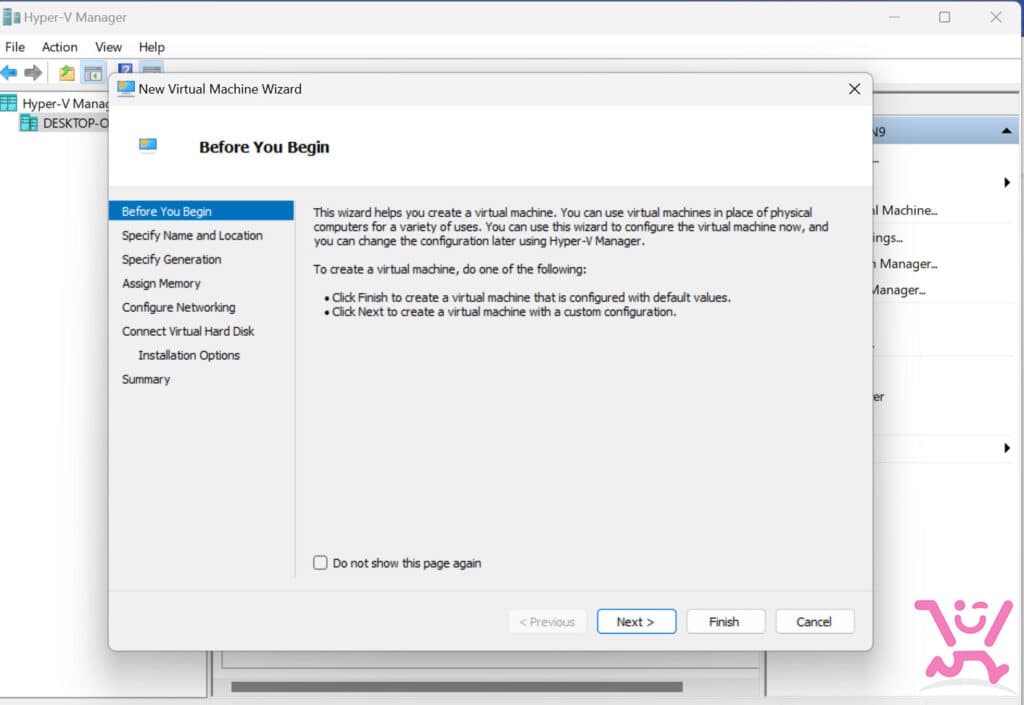The width and height of the screenshot is (1024, 705).
Task: Minimize the Hyper-V Manager window
Action: pyautogui.click(x=895, y=17)
